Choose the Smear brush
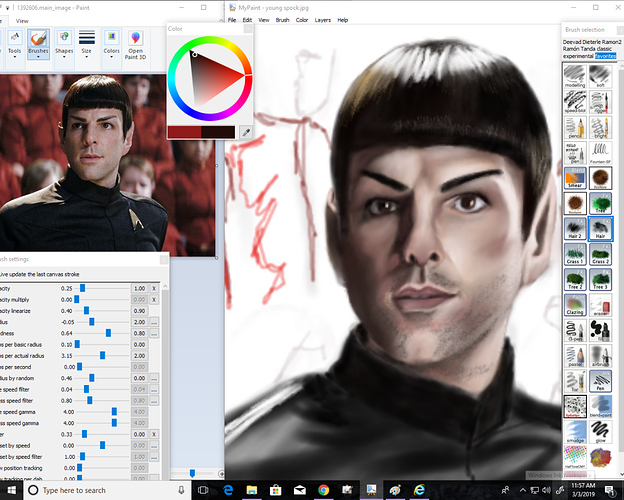Viewport: 624px width, 500px height. pos(575,178)
